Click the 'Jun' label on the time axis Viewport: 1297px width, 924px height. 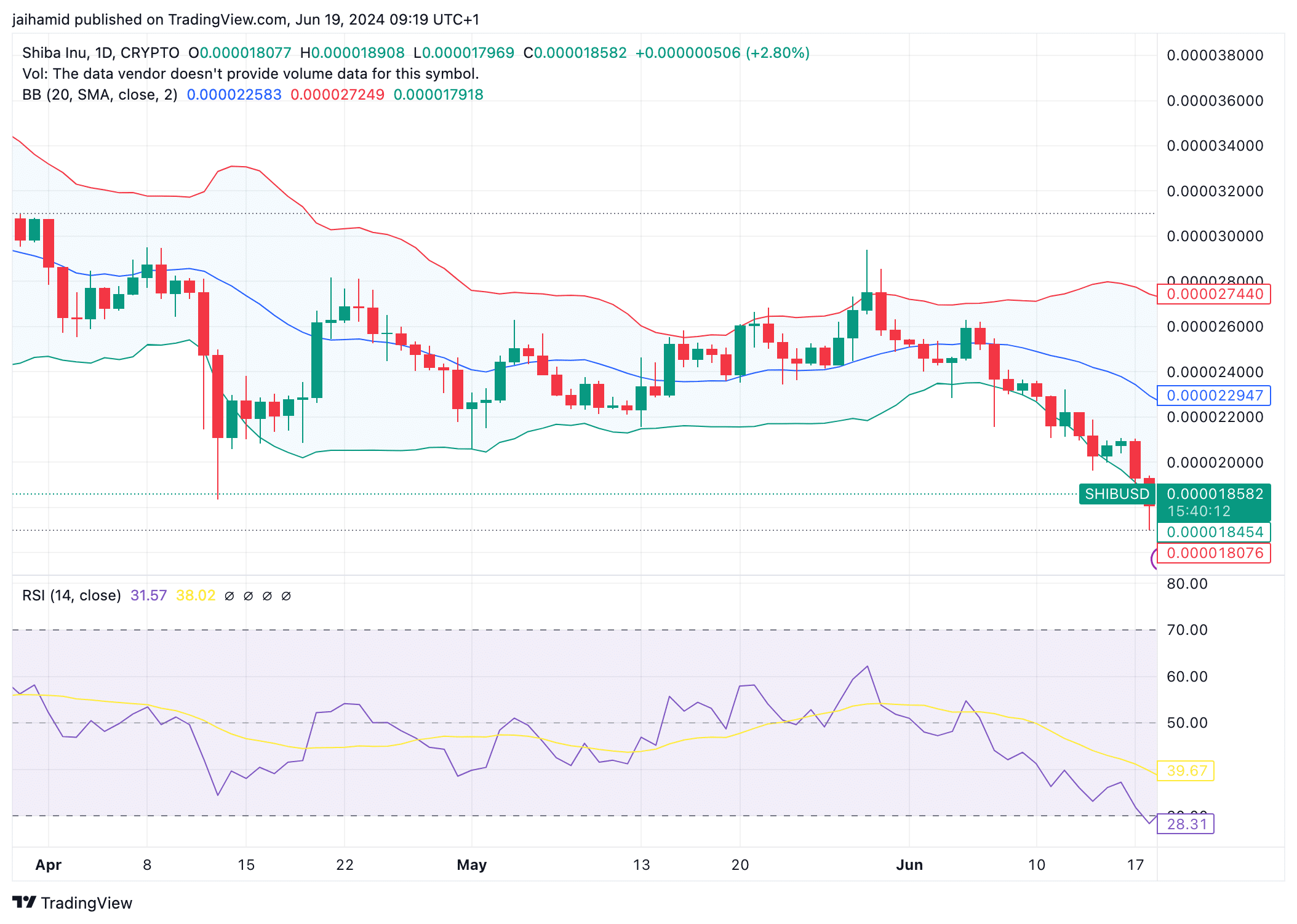click(909, 865)
